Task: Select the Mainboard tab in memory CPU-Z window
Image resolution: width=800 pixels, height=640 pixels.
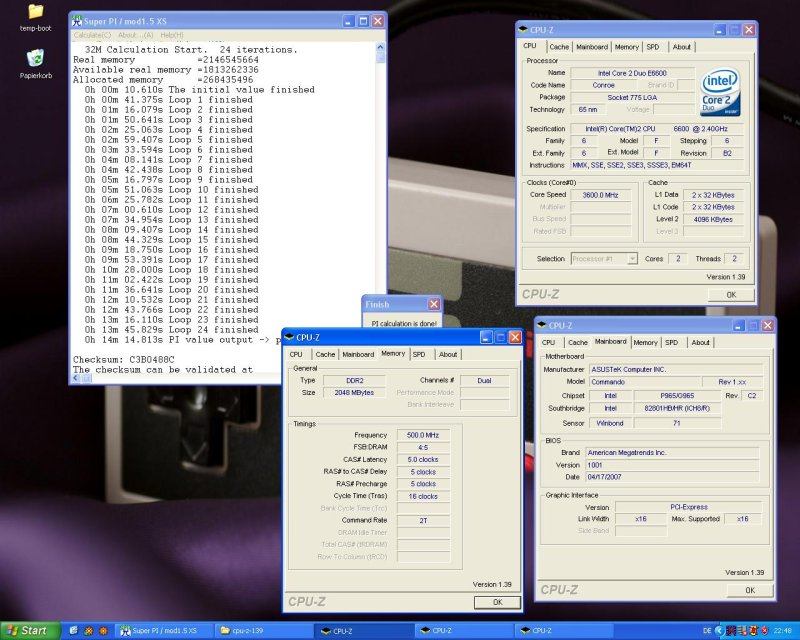Action: click(358, 354)
